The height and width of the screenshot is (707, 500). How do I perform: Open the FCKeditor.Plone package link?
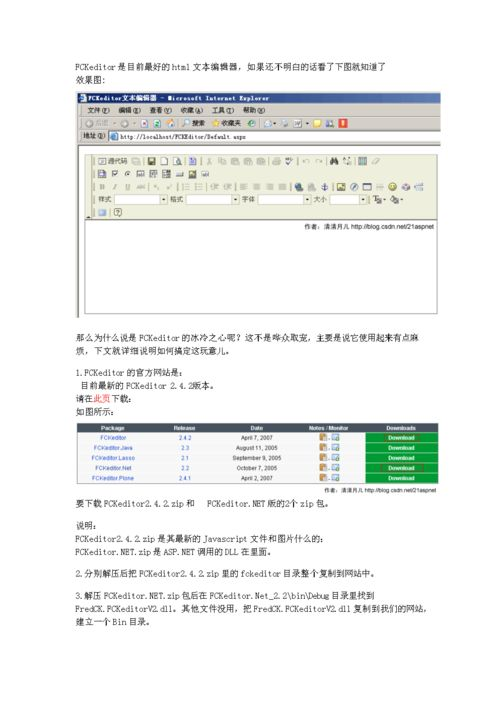(x=113, y=478)
